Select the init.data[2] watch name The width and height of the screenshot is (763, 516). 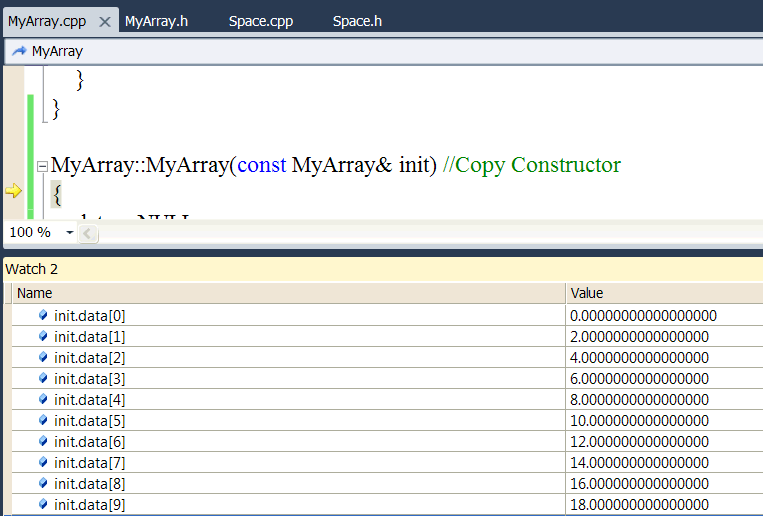pos(90,358)
